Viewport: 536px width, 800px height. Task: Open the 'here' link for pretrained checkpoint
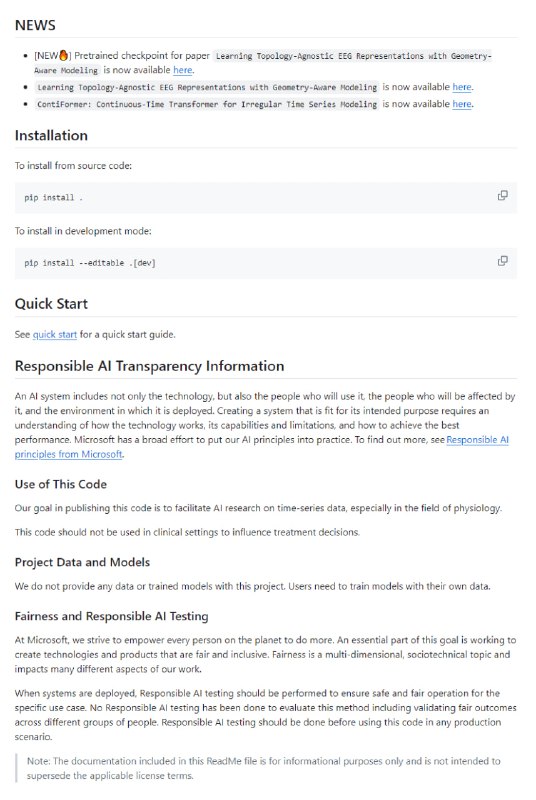pyautogui.click(x=183, y=70)
